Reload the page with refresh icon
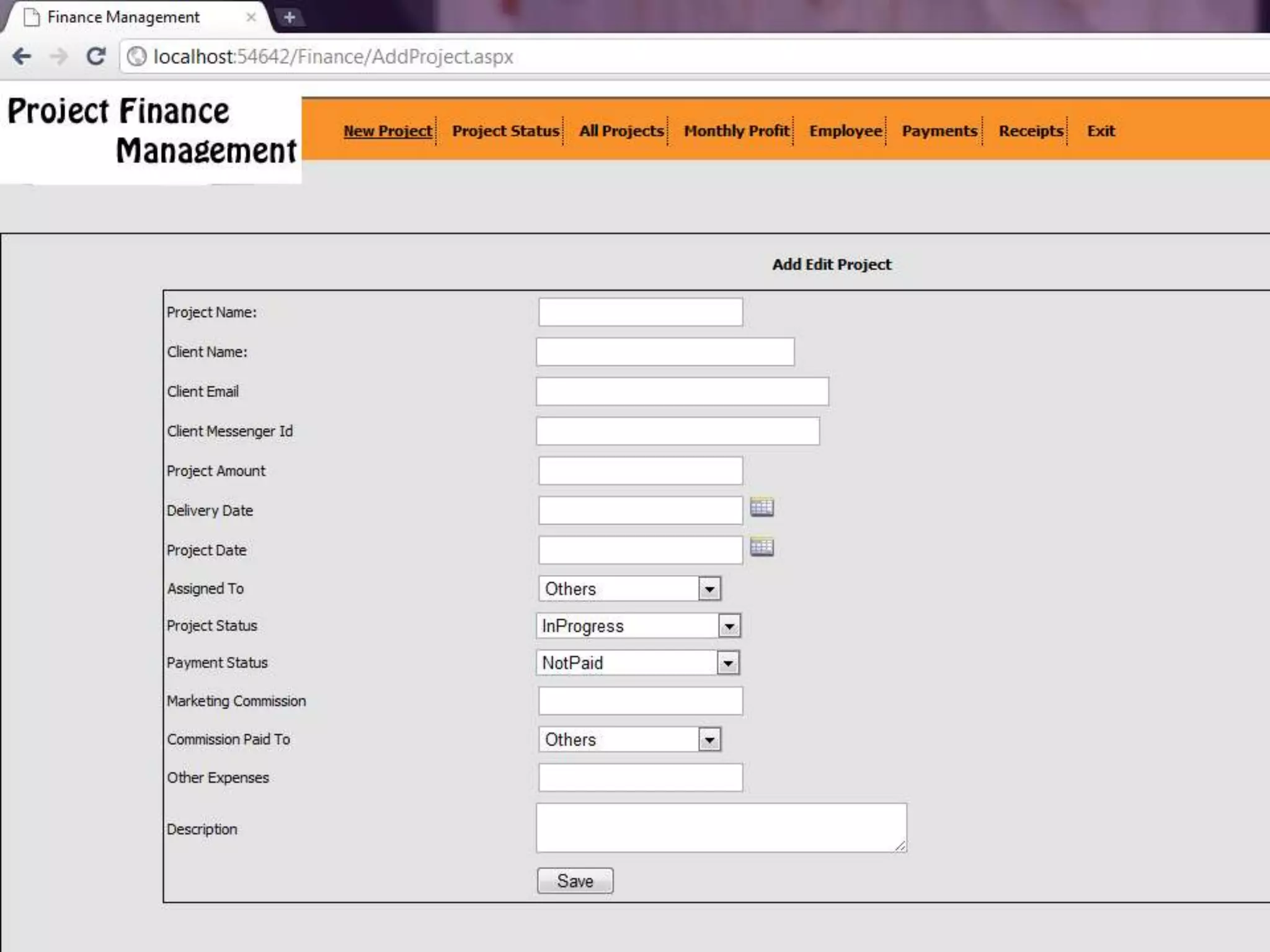 (95, 56)
